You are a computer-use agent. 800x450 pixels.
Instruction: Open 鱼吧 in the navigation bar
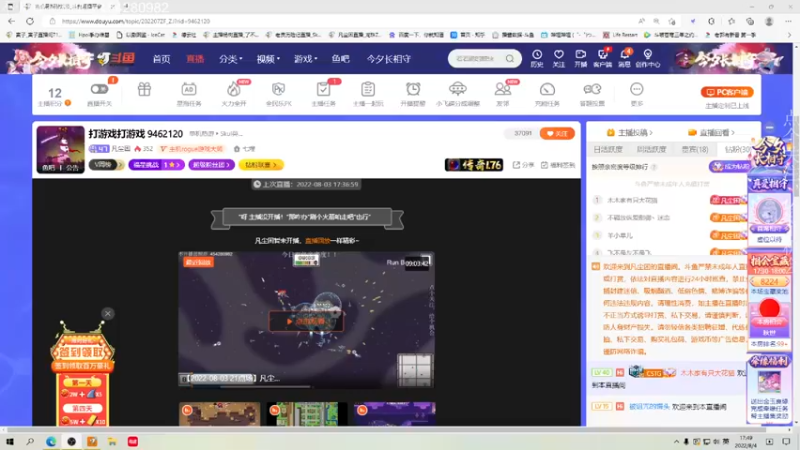pos(340,59)
